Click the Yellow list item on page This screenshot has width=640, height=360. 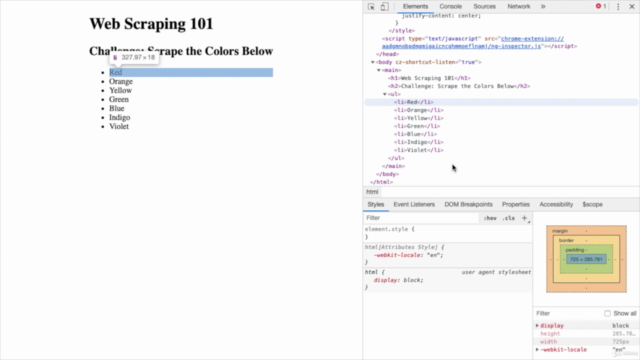(x=120, y=91)
